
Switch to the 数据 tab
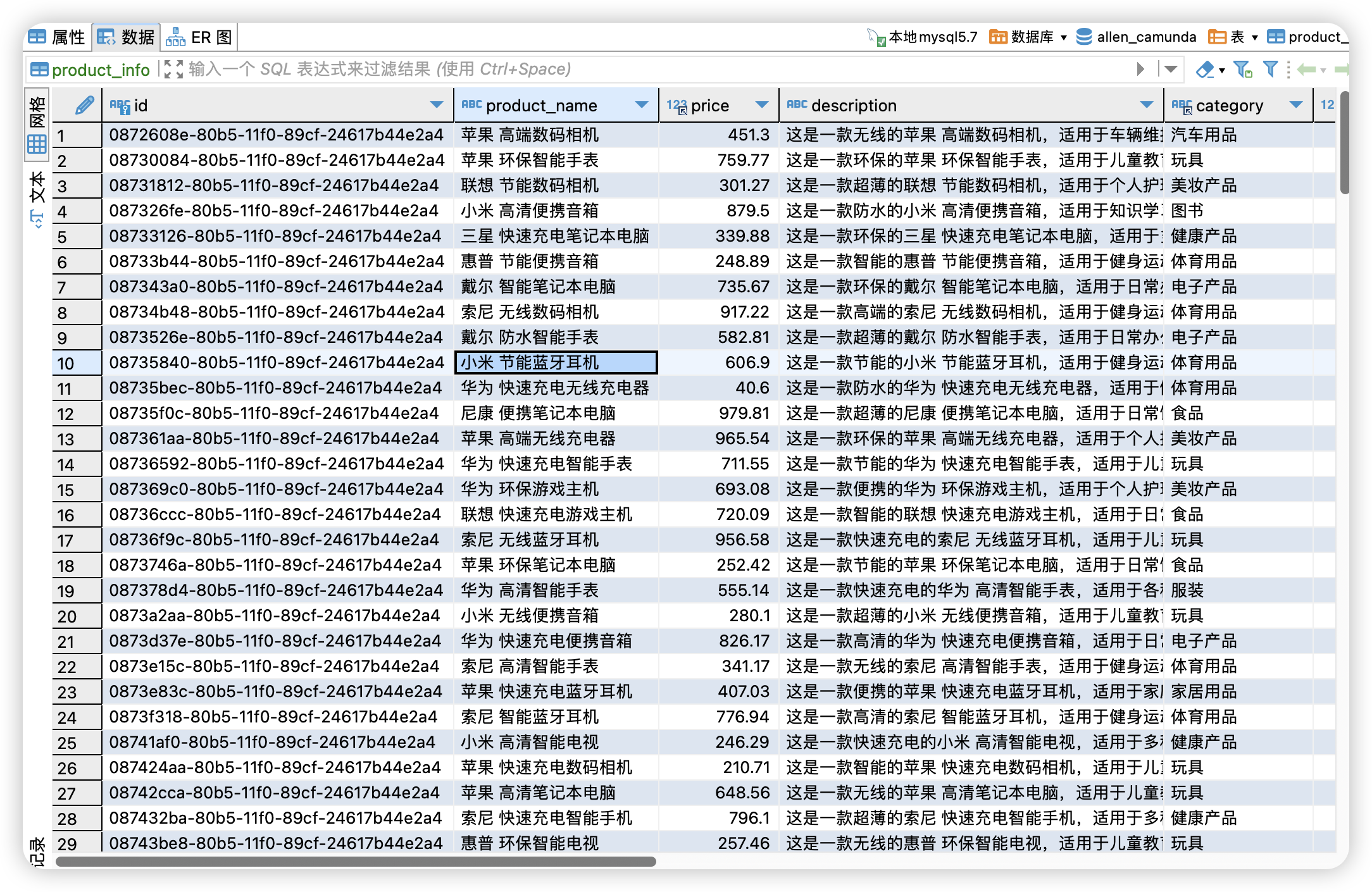click(126, 37)
